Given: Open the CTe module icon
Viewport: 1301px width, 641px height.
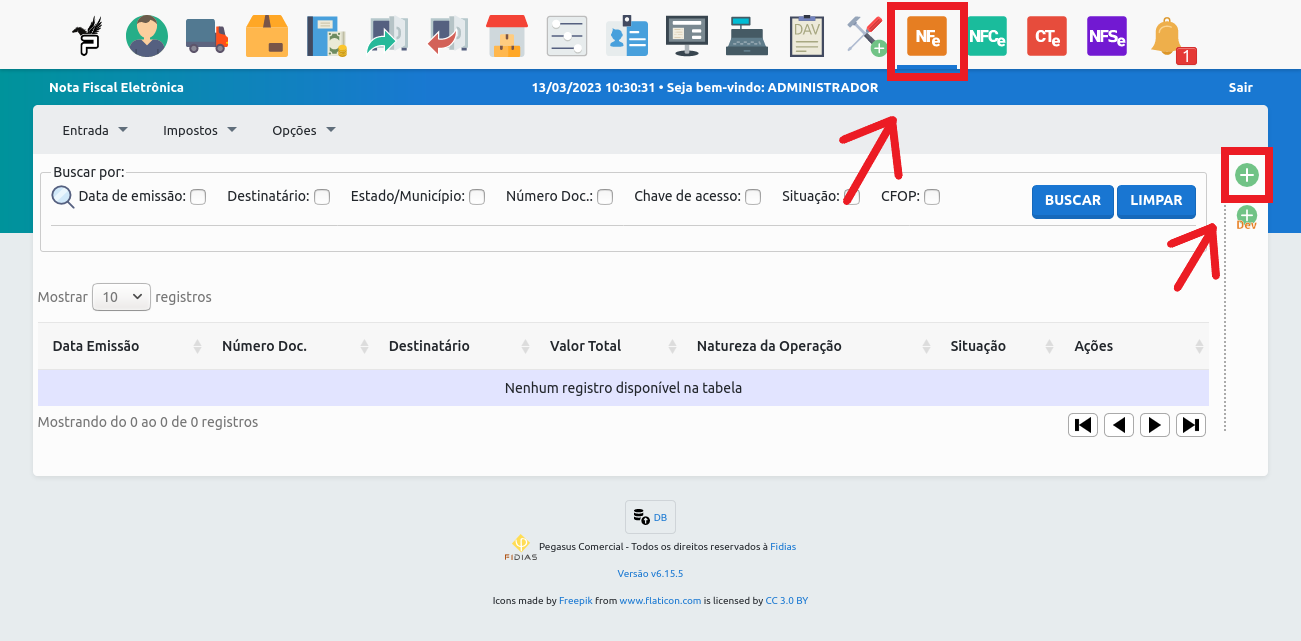Looking at the screenshot, I should (x=1047, y=37).
